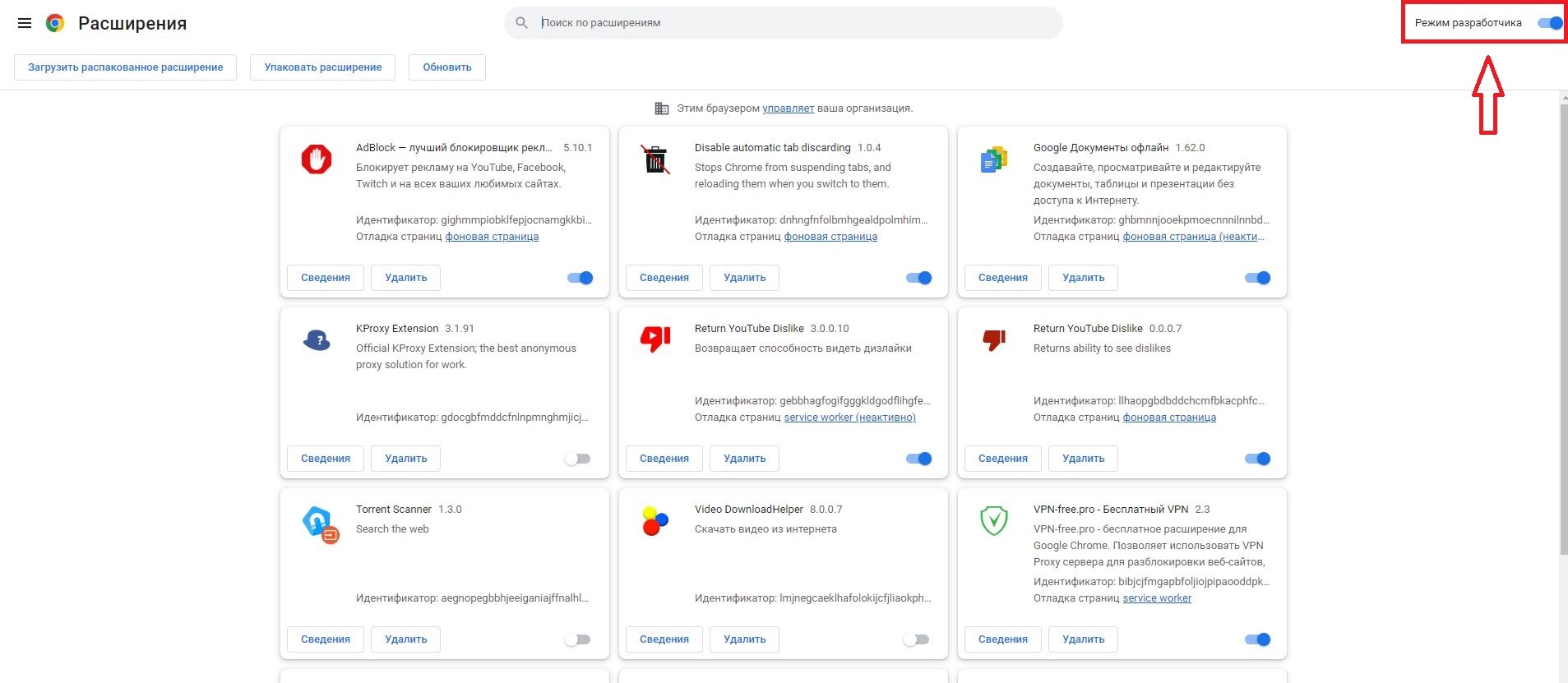The height and width of the screenshot is (683, 1568).
Task: Click Упаковать расширение button
Action: pos(323,67)
